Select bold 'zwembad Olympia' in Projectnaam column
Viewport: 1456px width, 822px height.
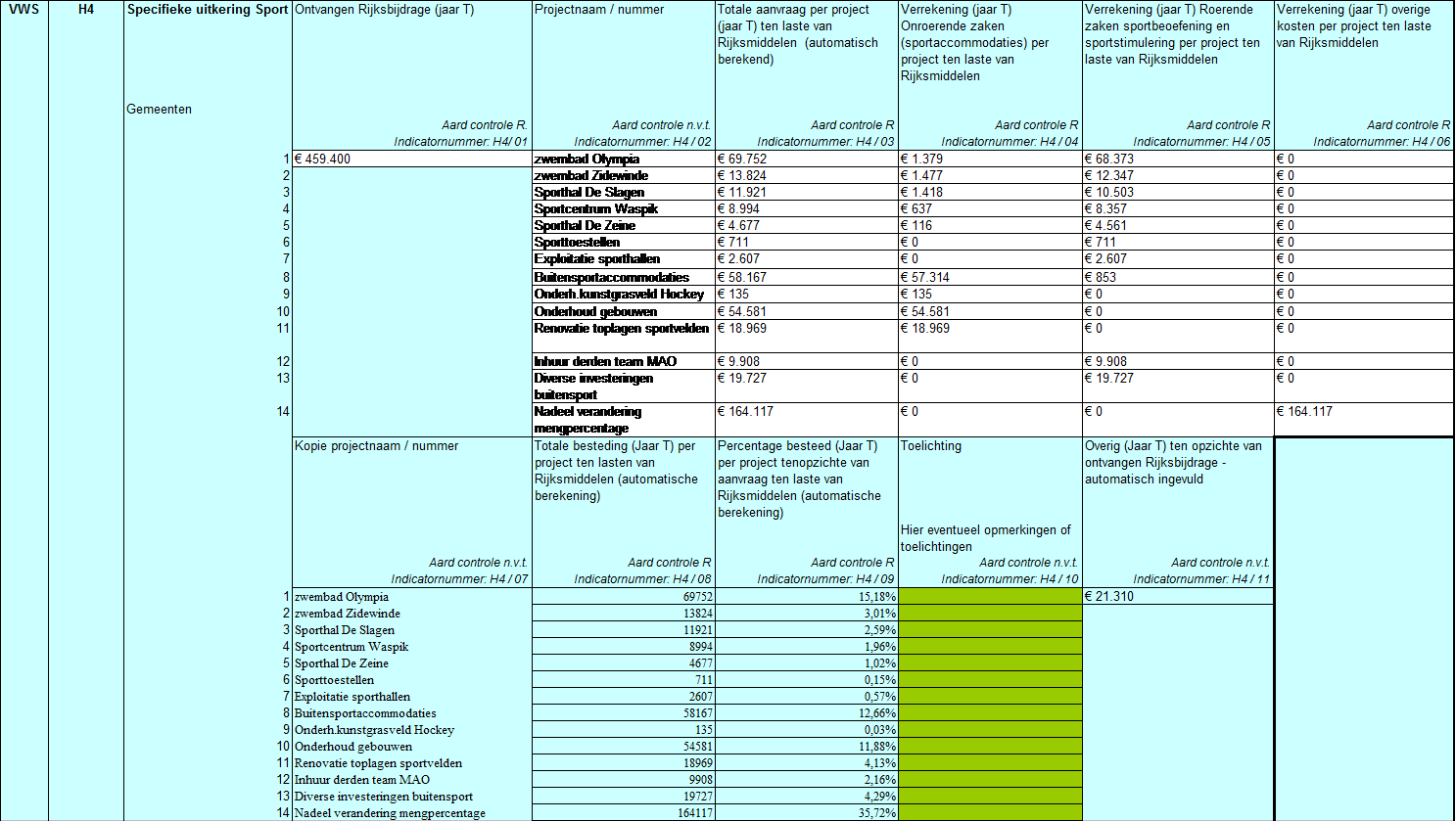click(587, 160)
